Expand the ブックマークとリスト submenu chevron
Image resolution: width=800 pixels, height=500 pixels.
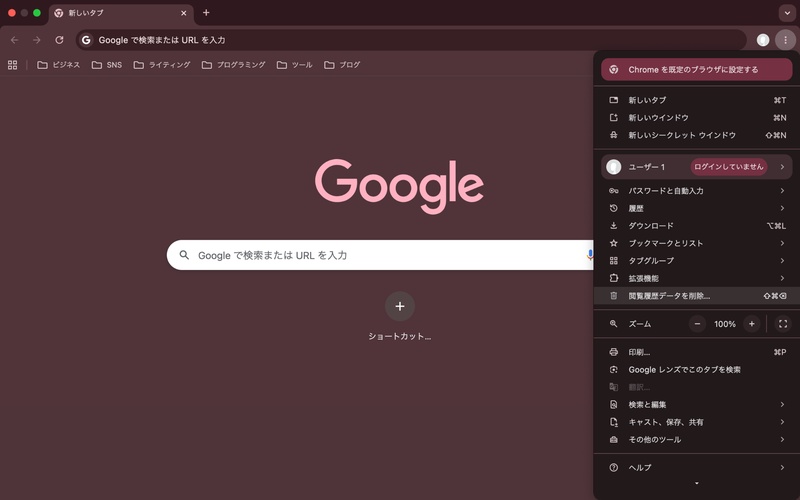782,243
